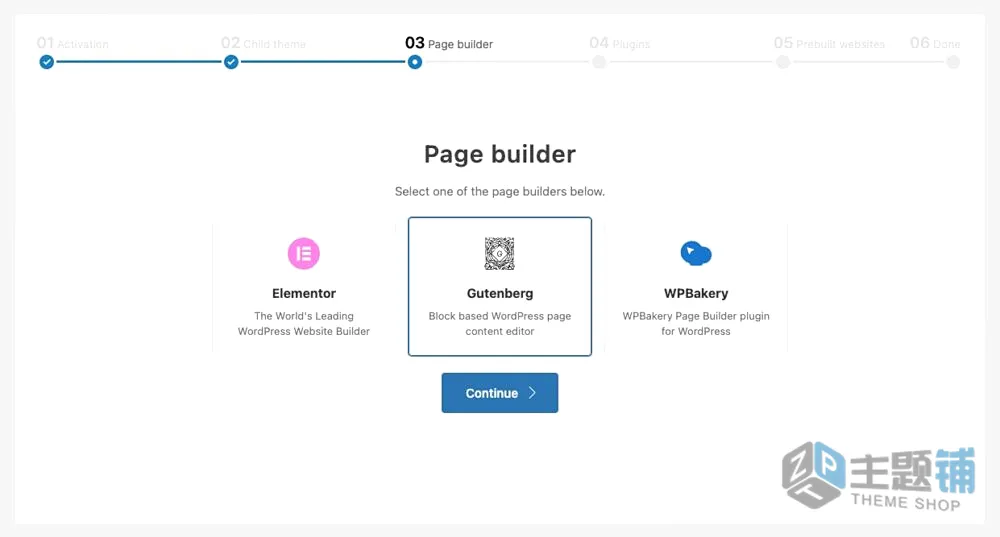Click the Prebuilt websites step marker dot

[x=783, y=62]
